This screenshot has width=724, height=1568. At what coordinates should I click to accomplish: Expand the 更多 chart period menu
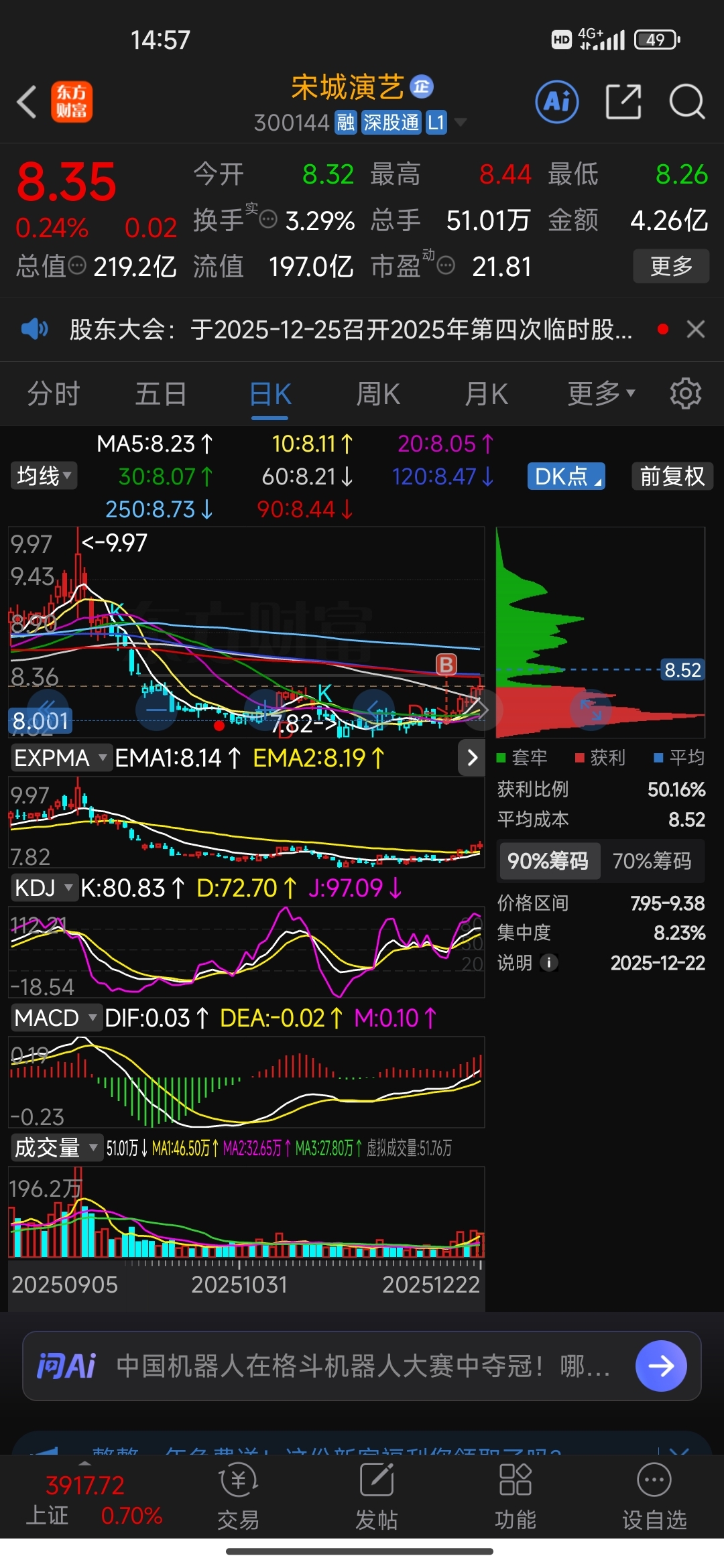(601, 393)
